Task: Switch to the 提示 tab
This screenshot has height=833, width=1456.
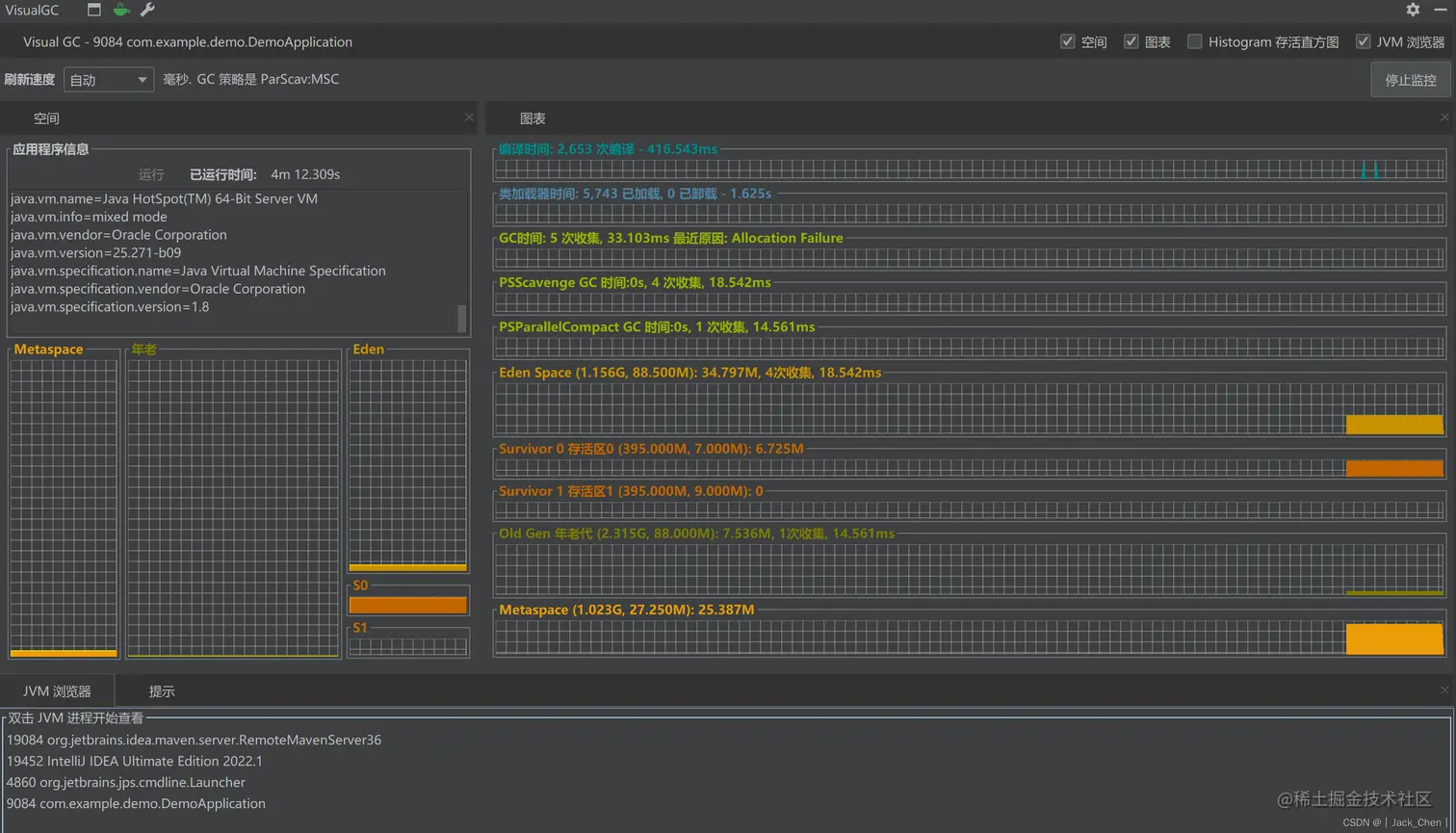Action: (x=162, y=691)
